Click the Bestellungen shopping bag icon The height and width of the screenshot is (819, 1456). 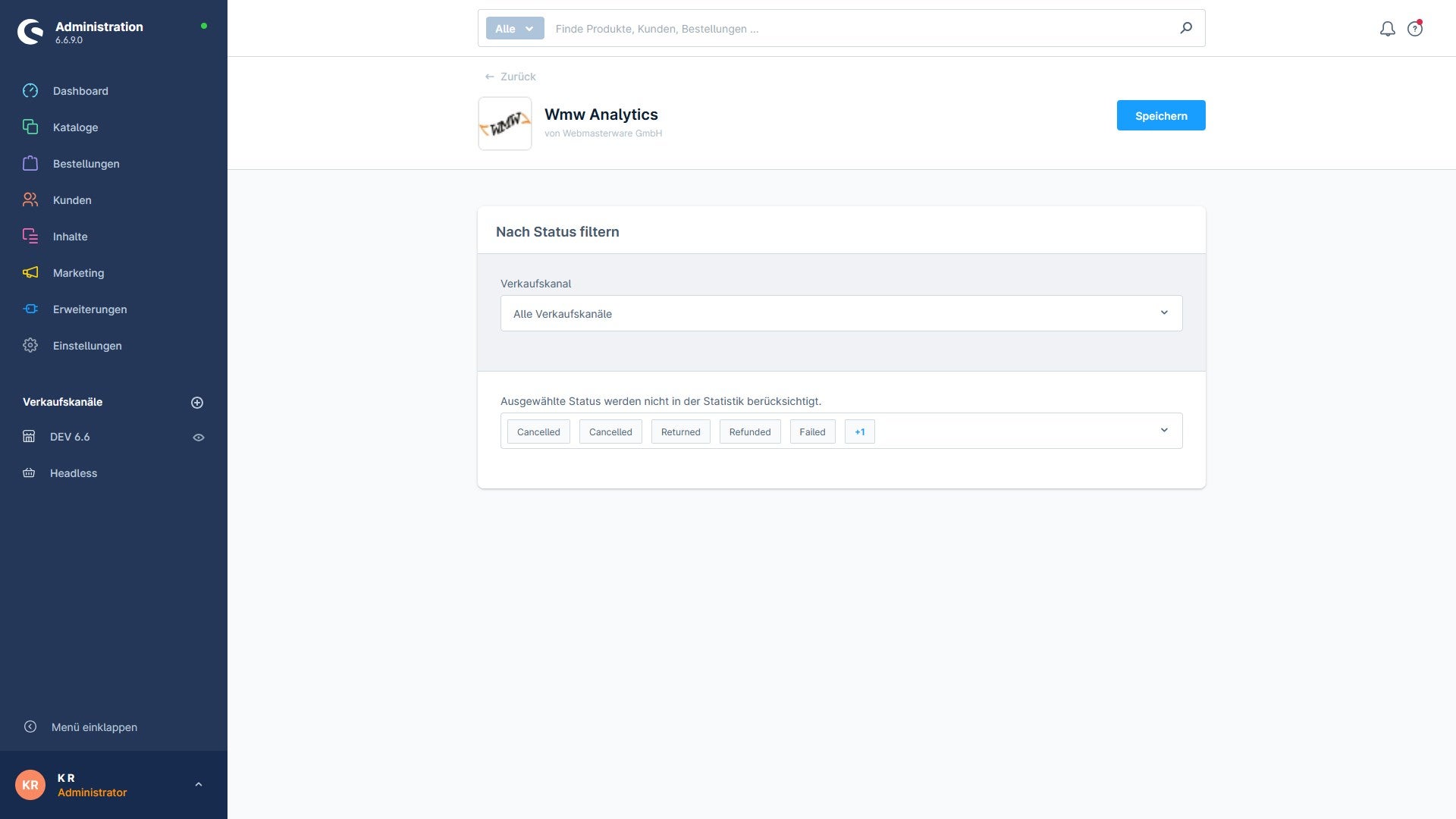[x=30, y=164]
